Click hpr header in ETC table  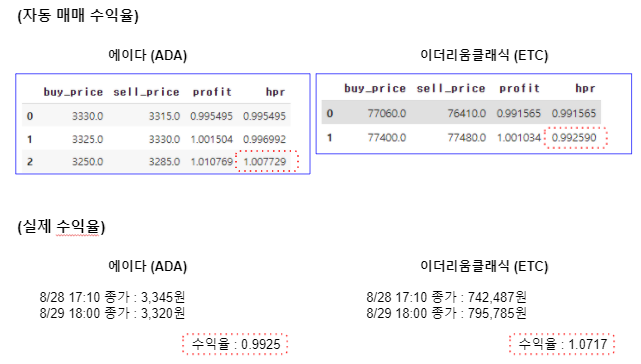pos(585,88)
